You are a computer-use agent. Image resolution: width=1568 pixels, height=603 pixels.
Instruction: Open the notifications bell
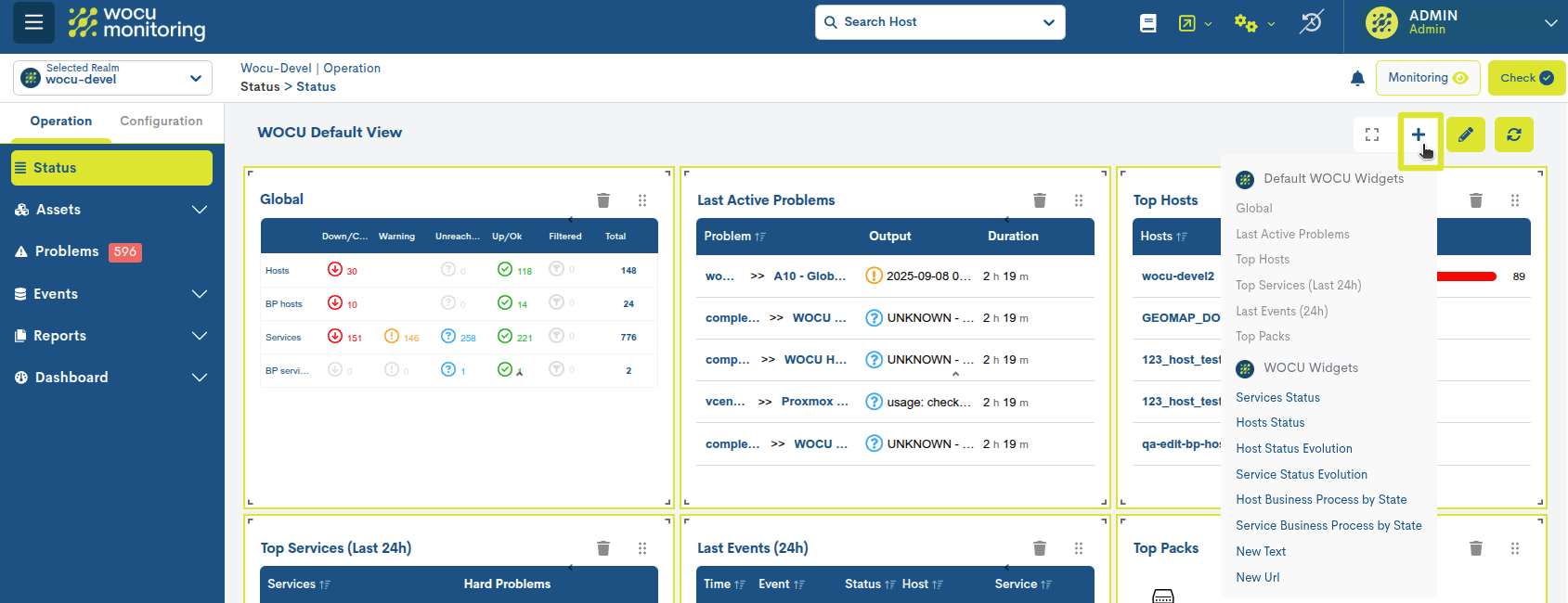pyautogui.click(x=1357, y=79)
